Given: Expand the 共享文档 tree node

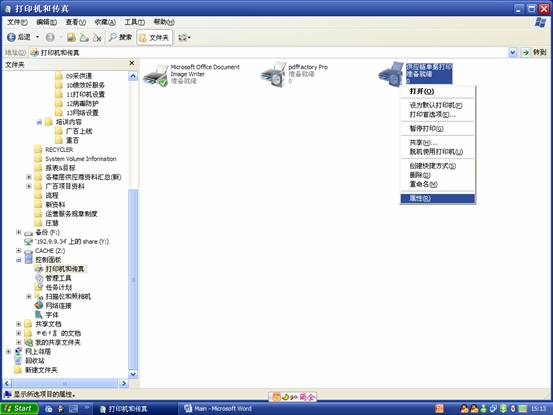Looking at the screenshot, I should point(19,324).
